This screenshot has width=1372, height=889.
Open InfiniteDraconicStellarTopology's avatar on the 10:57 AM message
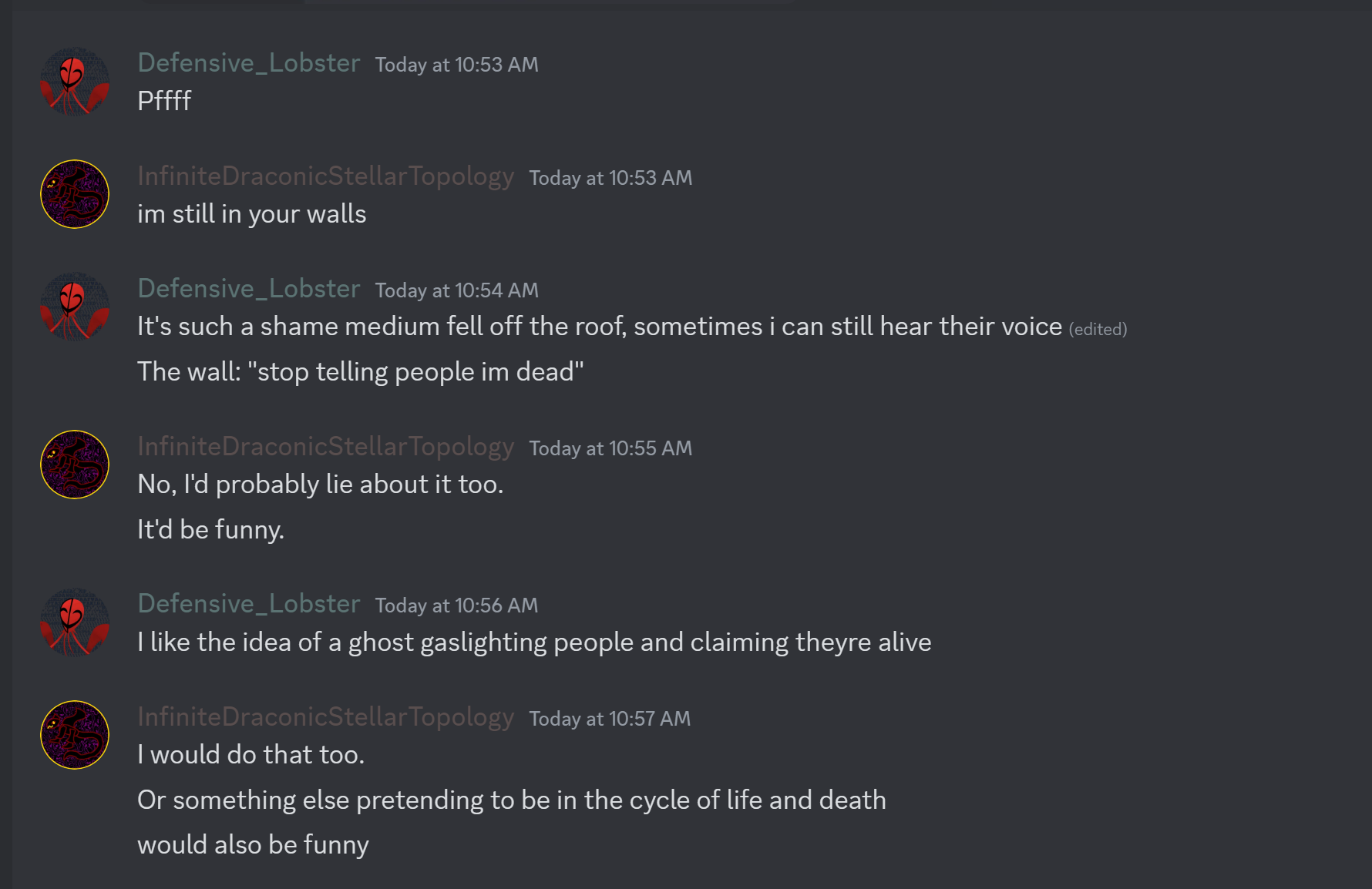click(x=75, y=735)
